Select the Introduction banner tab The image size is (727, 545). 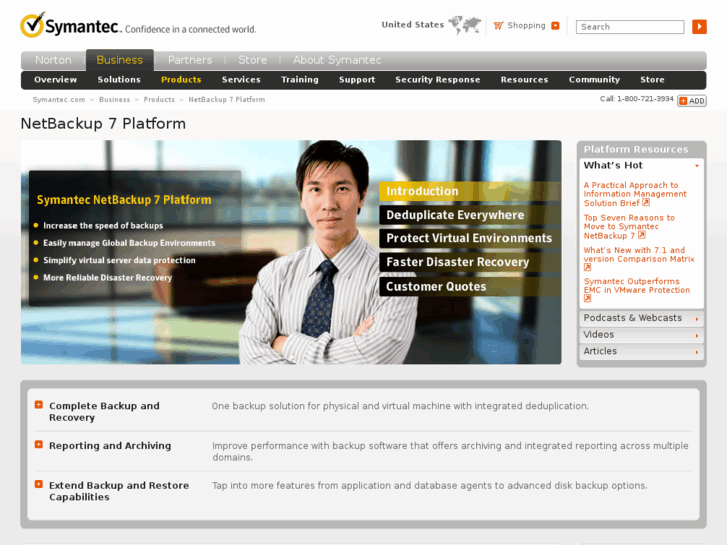[470, 191]
